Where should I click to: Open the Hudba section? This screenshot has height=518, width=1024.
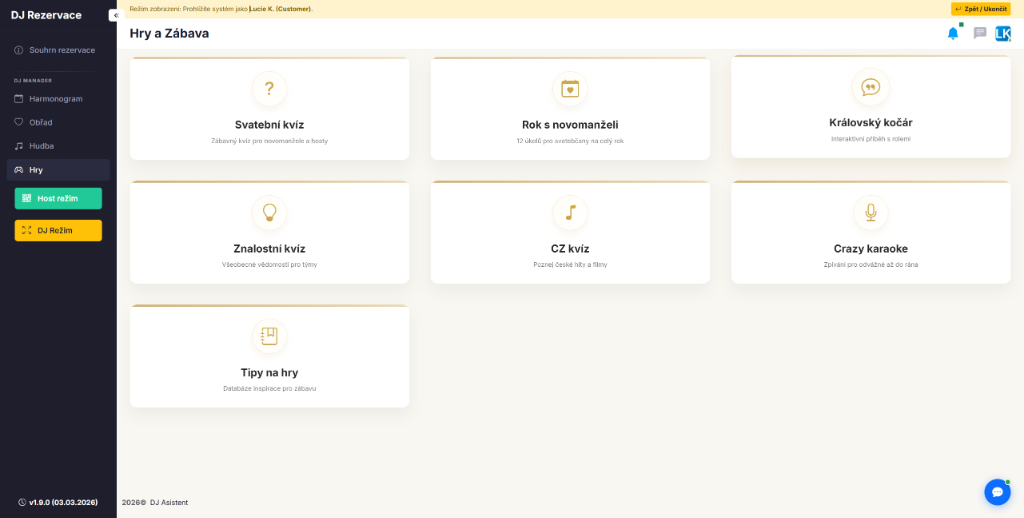[x=58, y=146]
